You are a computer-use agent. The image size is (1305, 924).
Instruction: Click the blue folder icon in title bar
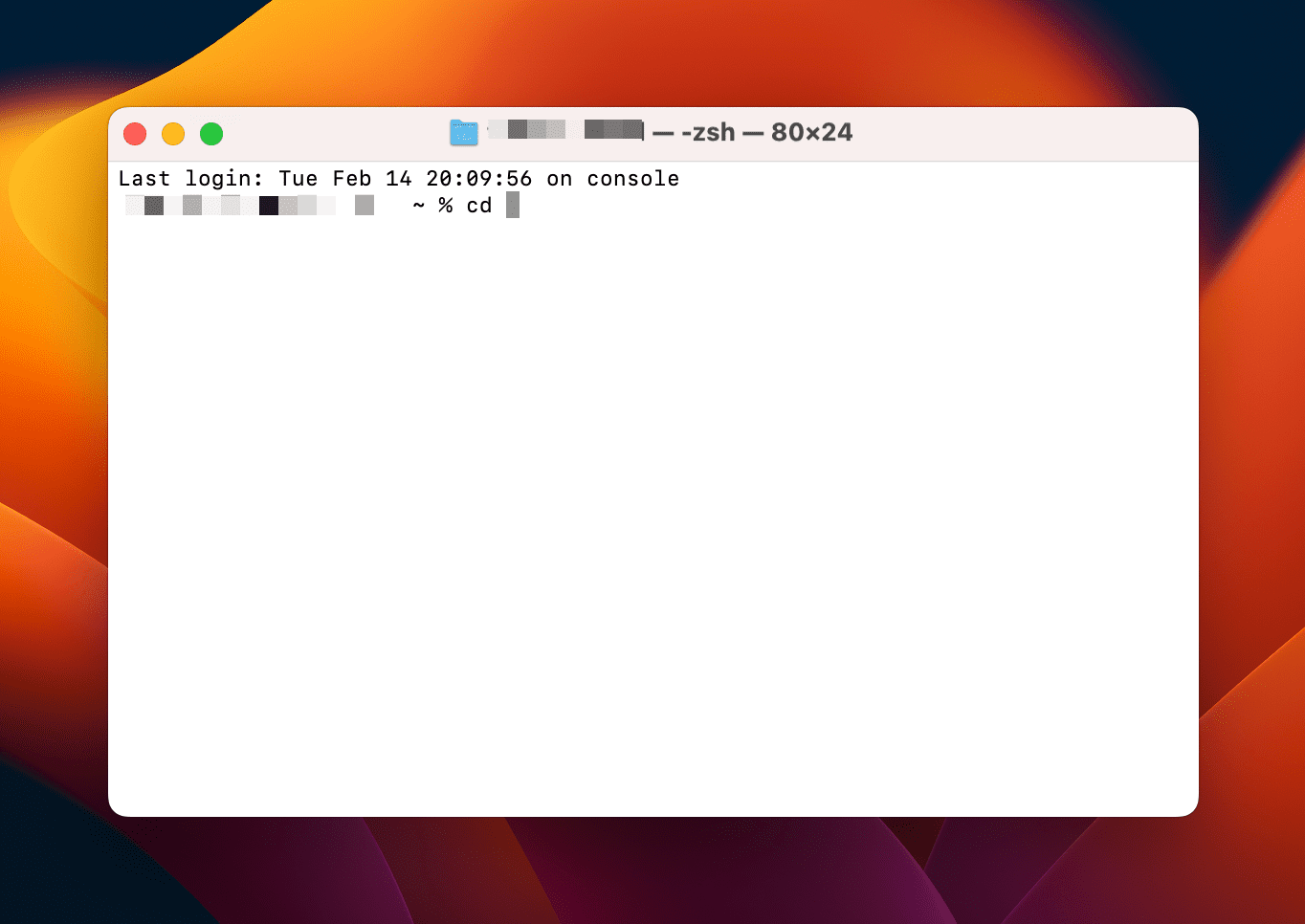464,133
